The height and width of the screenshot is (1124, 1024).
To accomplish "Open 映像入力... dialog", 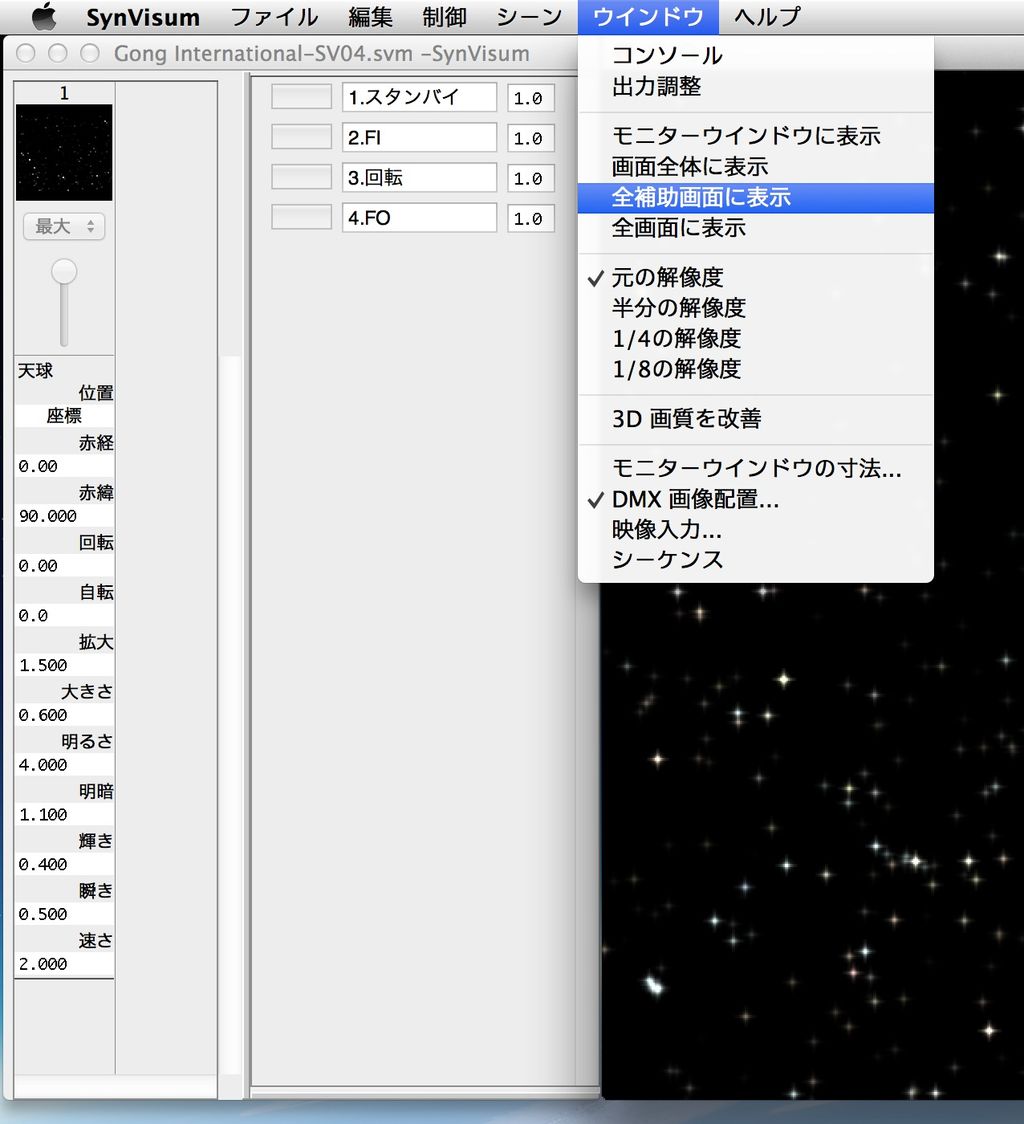I will 756,530.
